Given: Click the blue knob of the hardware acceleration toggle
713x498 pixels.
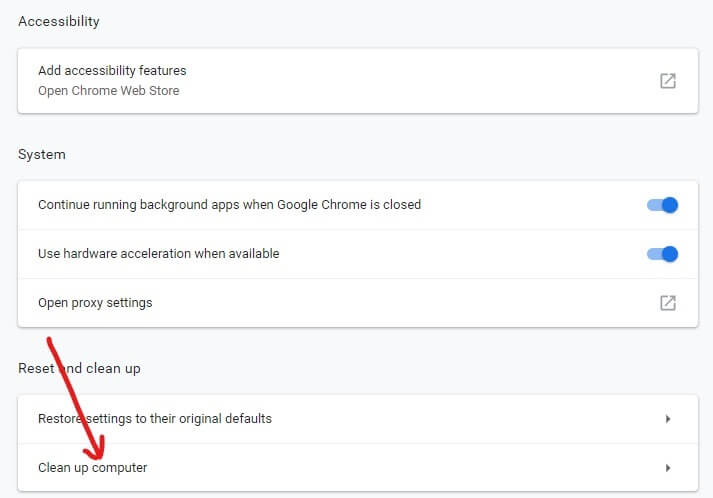Looking at the screenshot, I should tap(670, 254).
